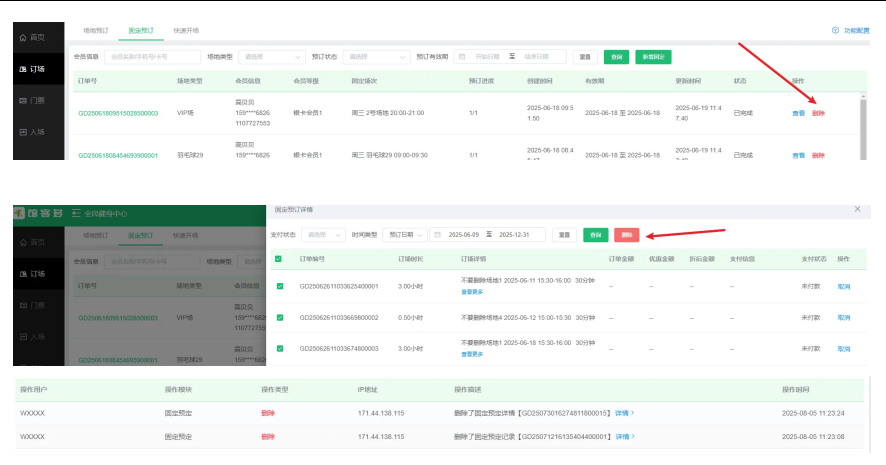Open 预订状态 dropdown in top filter bar
This screenshot has width=886, height=465.
(376, 57)
